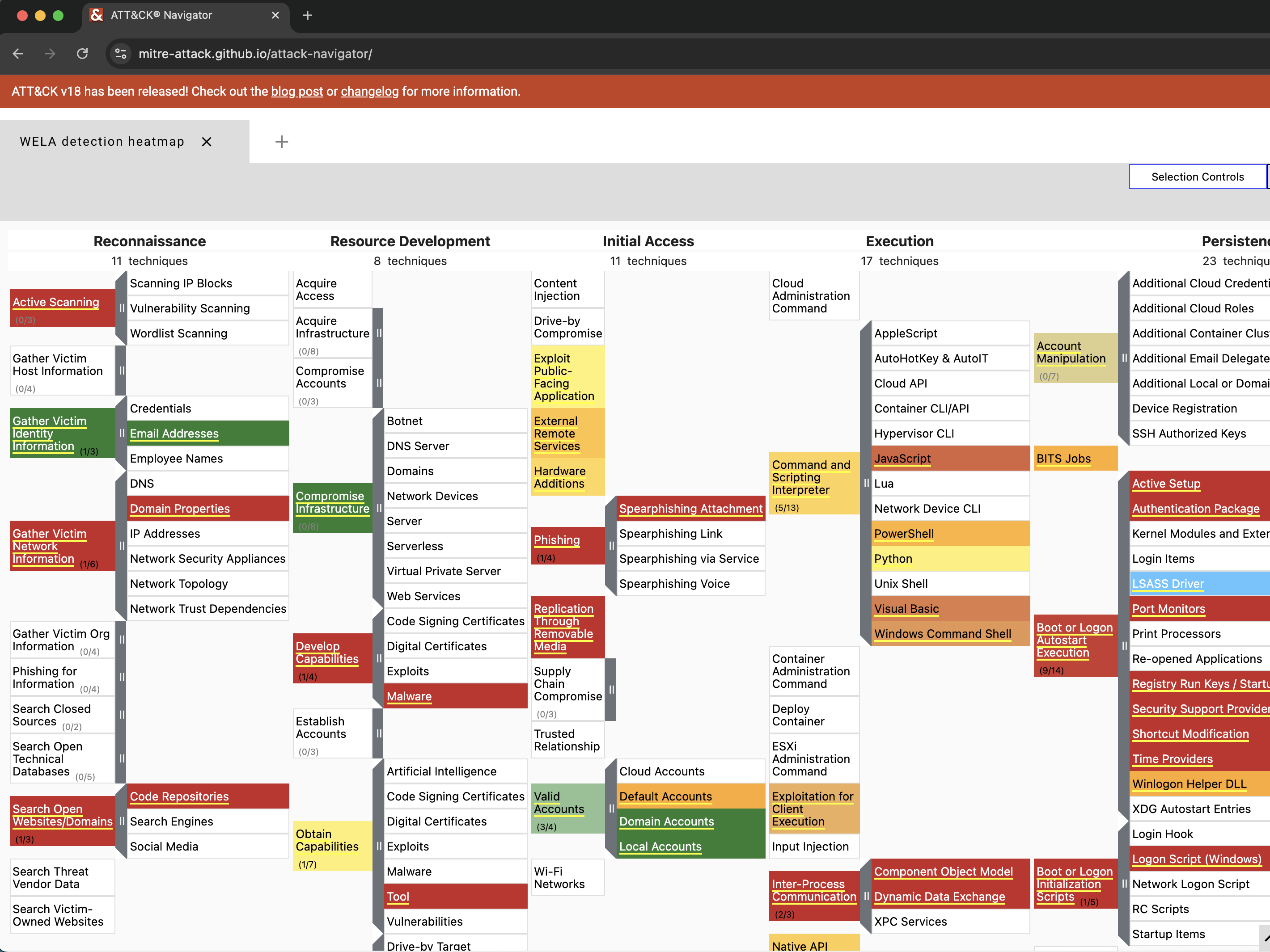
Task: Open the changelog link in banner
Action: pos(369,92)
